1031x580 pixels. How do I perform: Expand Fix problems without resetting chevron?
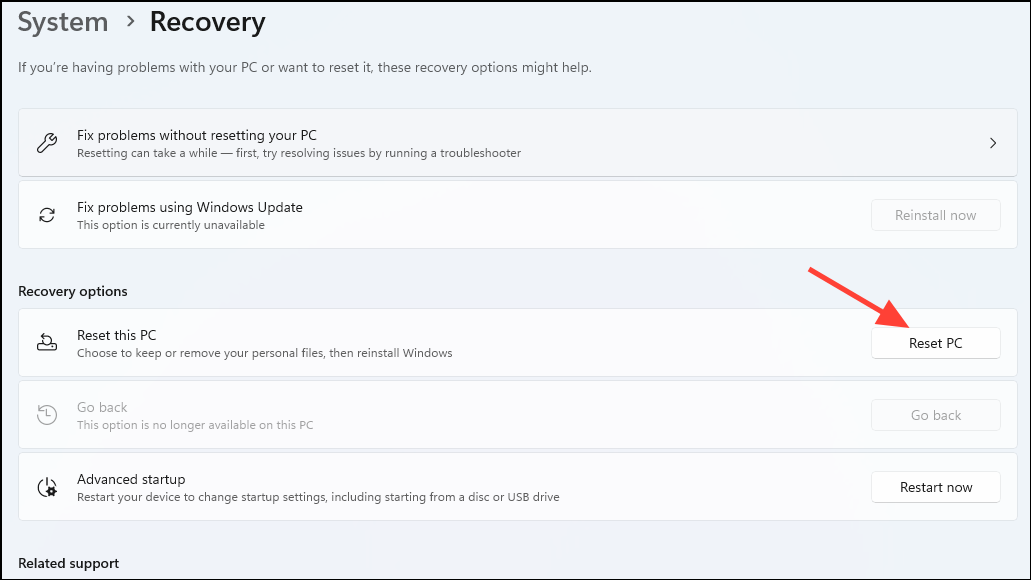click(x=993, y=143)
